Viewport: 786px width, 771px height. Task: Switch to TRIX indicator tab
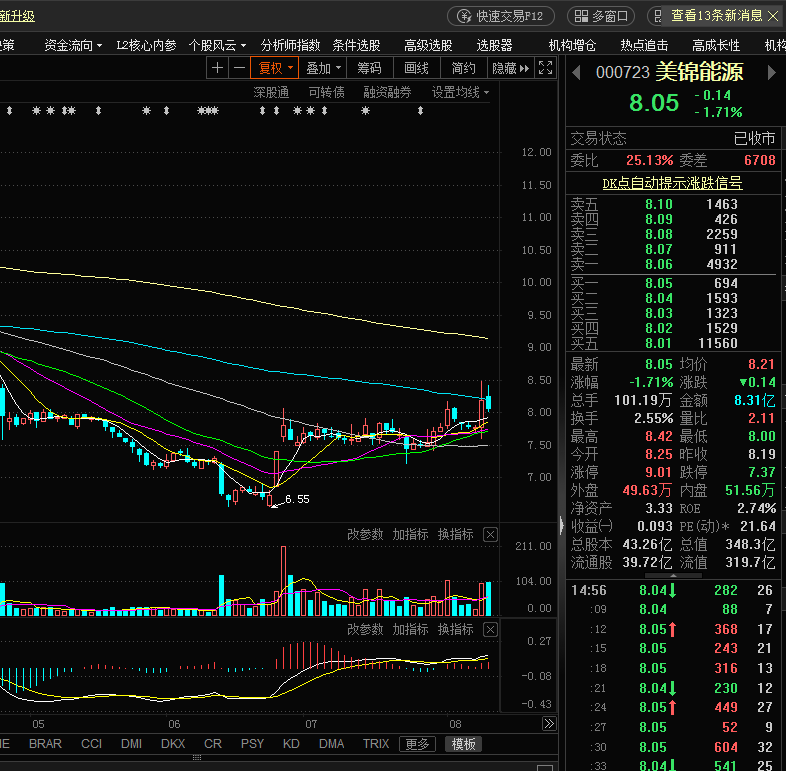(x=376, y=744)
